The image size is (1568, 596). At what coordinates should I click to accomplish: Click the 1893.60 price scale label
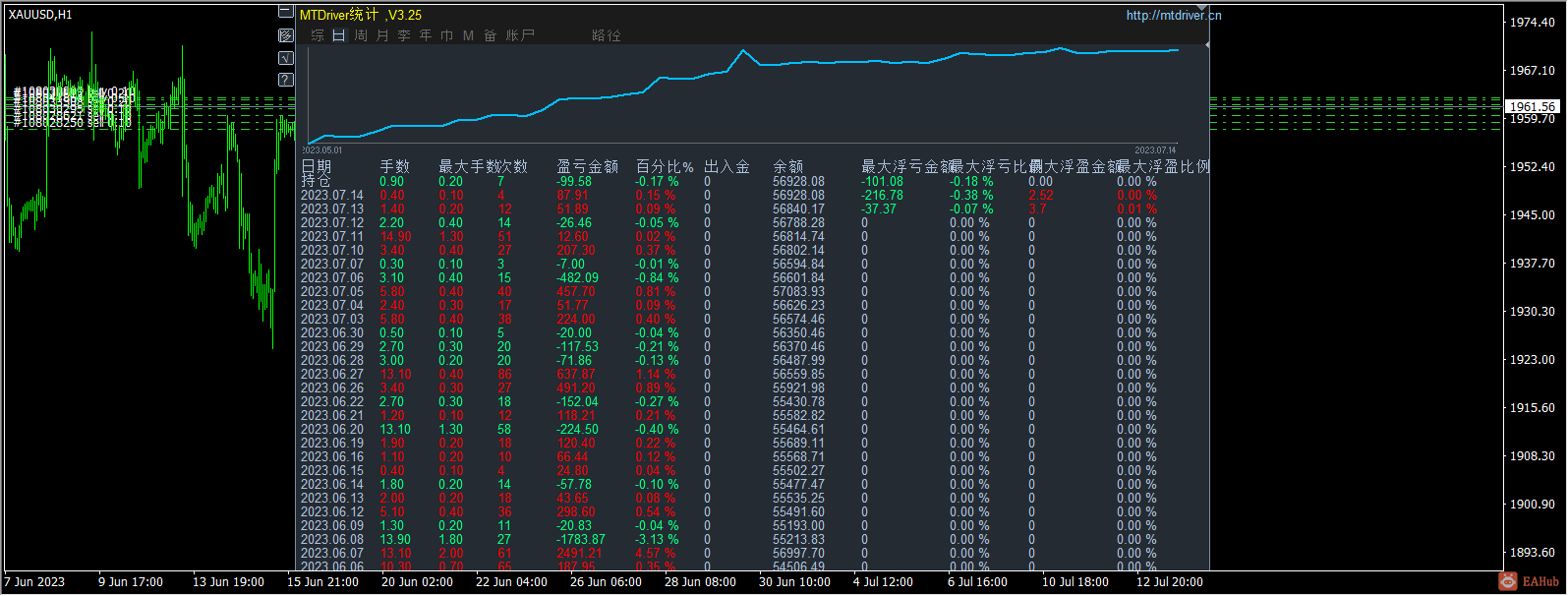(x=1533, y=553)
